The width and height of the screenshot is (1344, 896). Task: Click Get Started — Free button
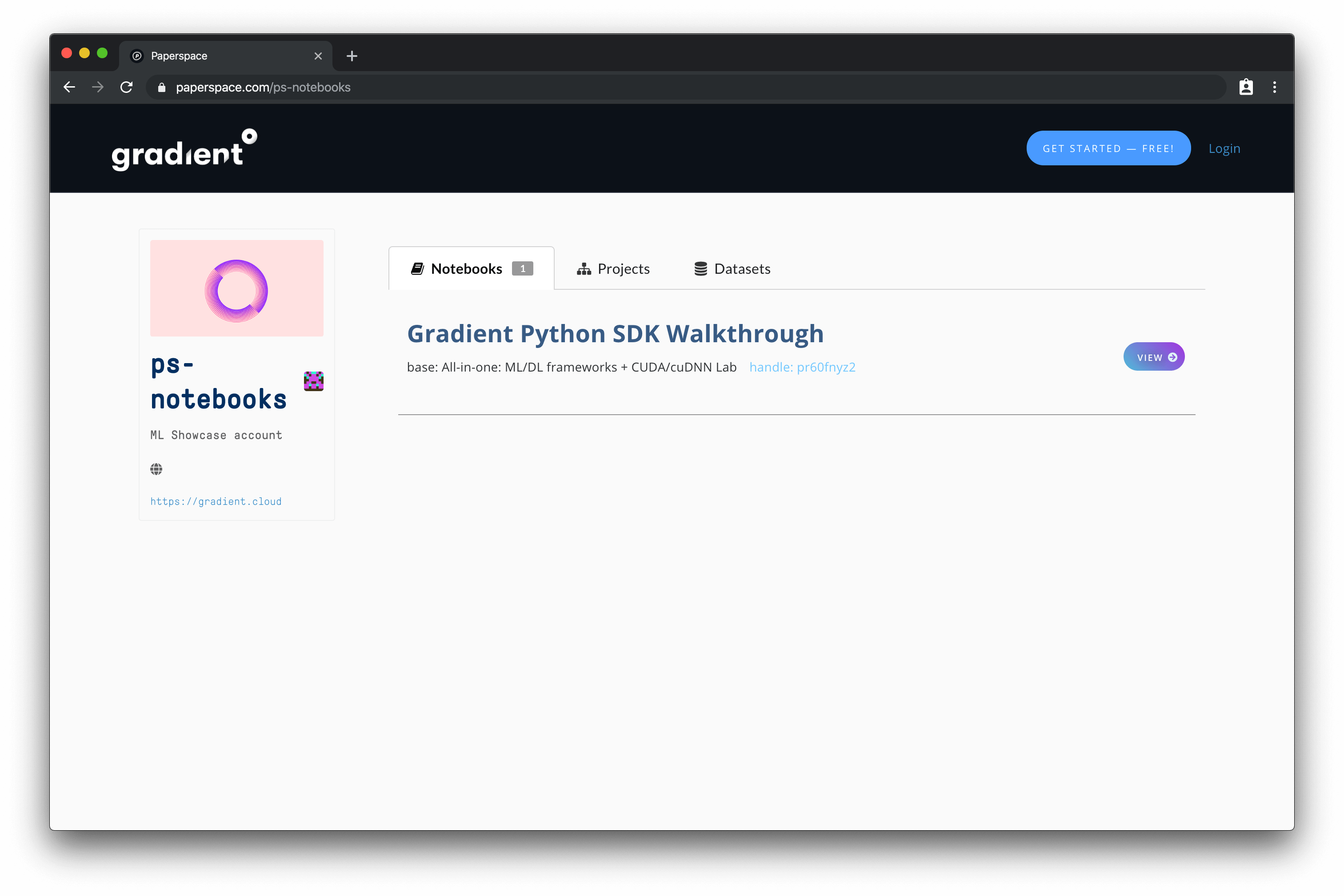1108,148
